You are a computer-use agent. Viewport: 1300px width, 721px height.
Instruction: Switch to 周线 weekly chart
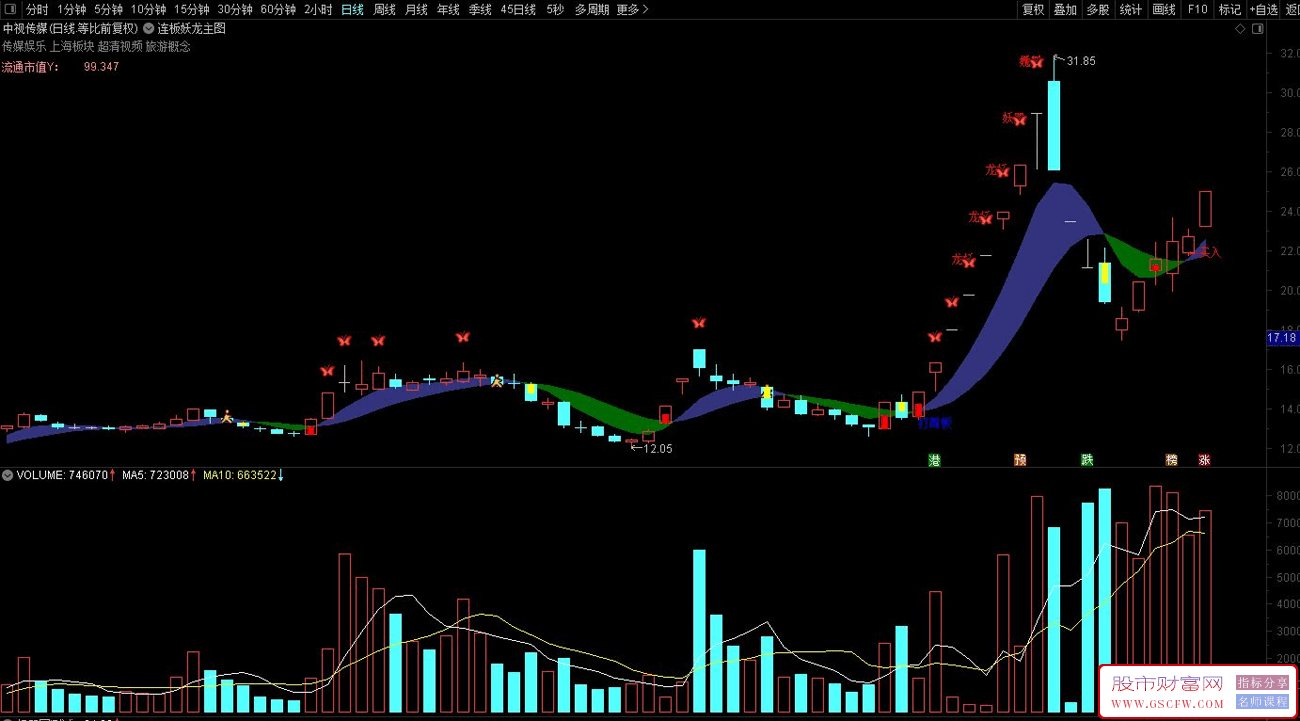pyautogui.click(x=384, y=9)
